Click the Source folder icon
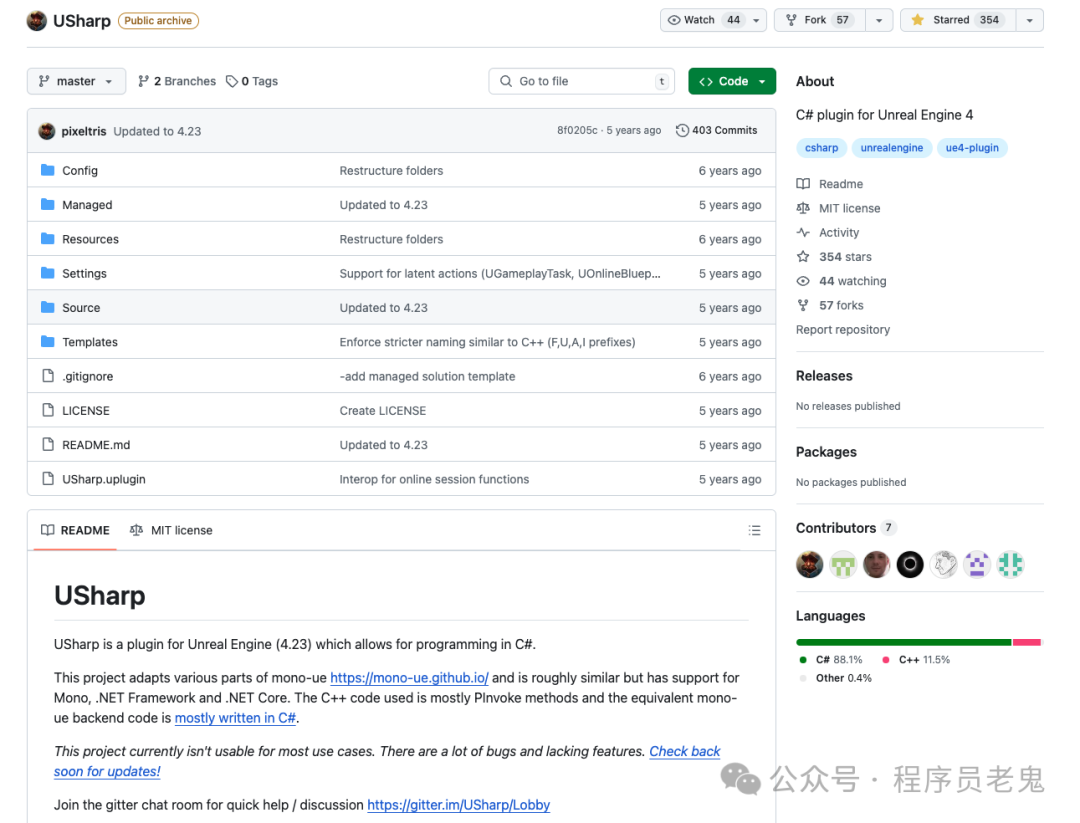The width and height of the screenshot is (1080, 823). (x=48, y=307)
